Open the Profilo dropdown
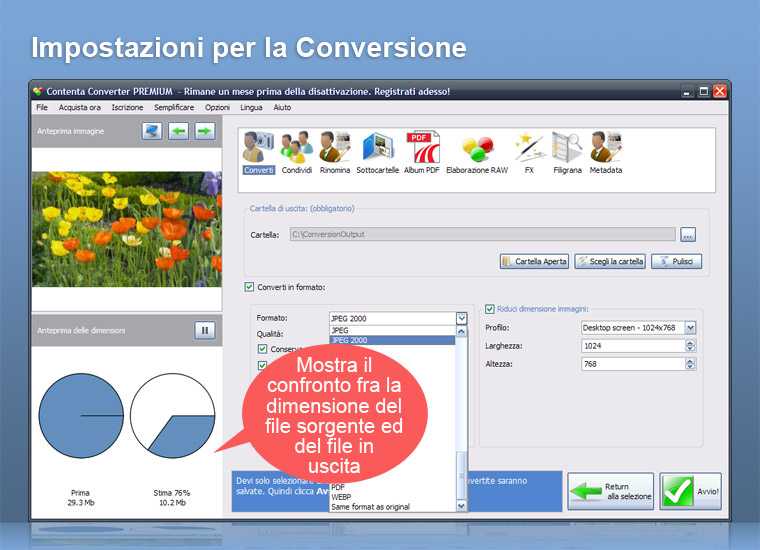 point(691,328)
